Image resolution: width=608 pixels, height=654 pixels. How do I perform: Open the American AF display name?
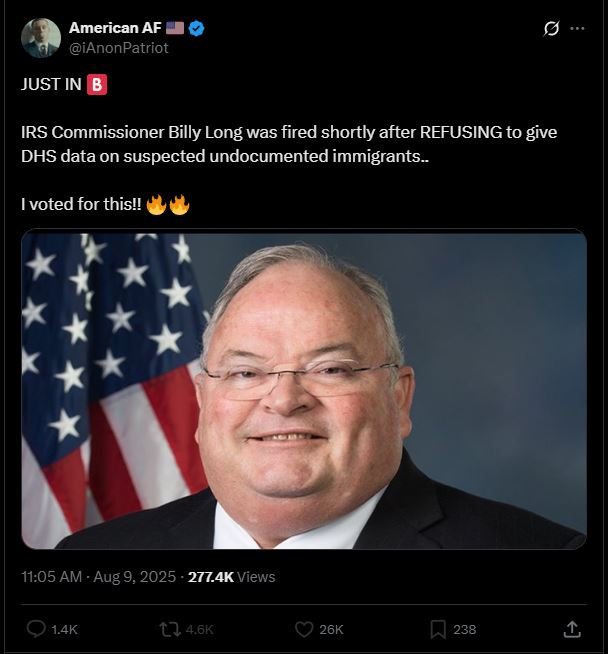[115, 28]
